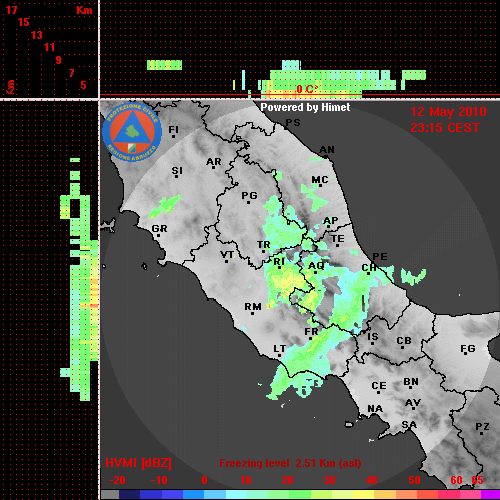Click the HVMI [dBZ] label

click(x=138, y=463)
